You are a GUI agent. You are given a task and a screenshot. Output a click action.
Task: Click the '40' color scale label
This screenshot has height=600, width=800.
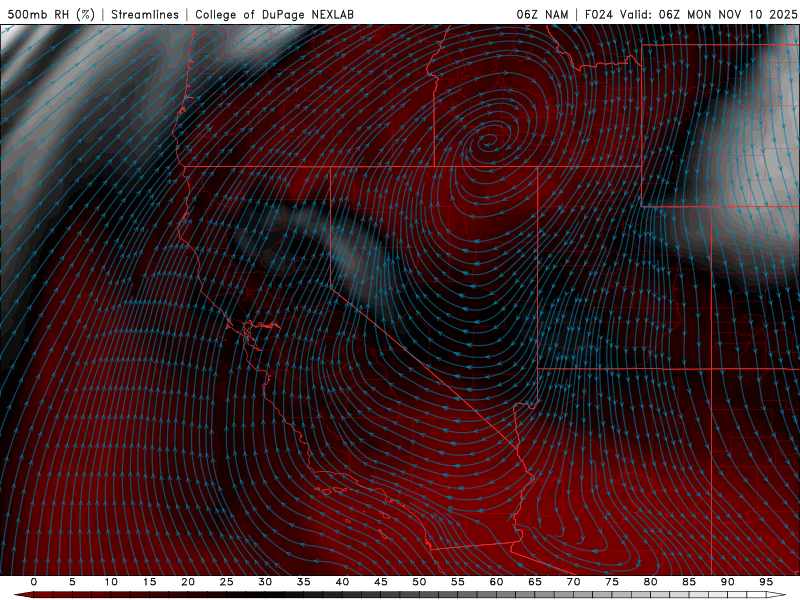pyautogui.click(x=342, y=582)
